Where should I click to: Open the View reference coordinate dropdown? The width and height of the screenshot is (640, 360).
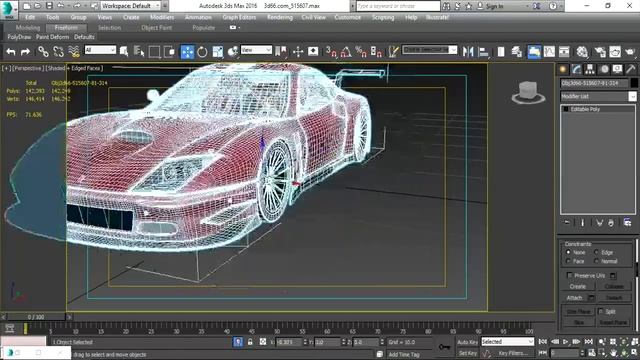pyautogui.click(x=256, y=50)
